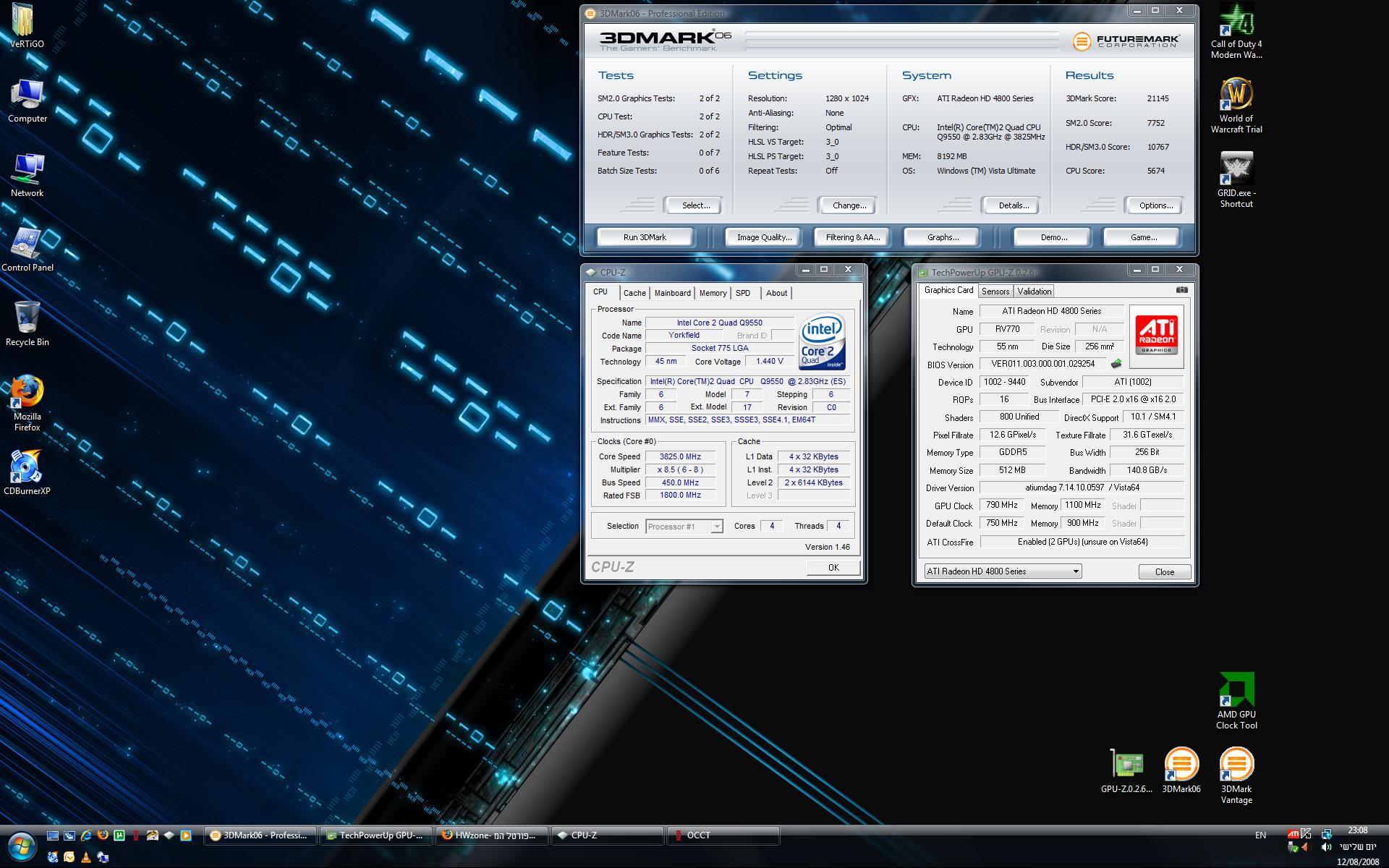Open the Processor #1 selection dropdown in CPU-Z

(684, 527)
